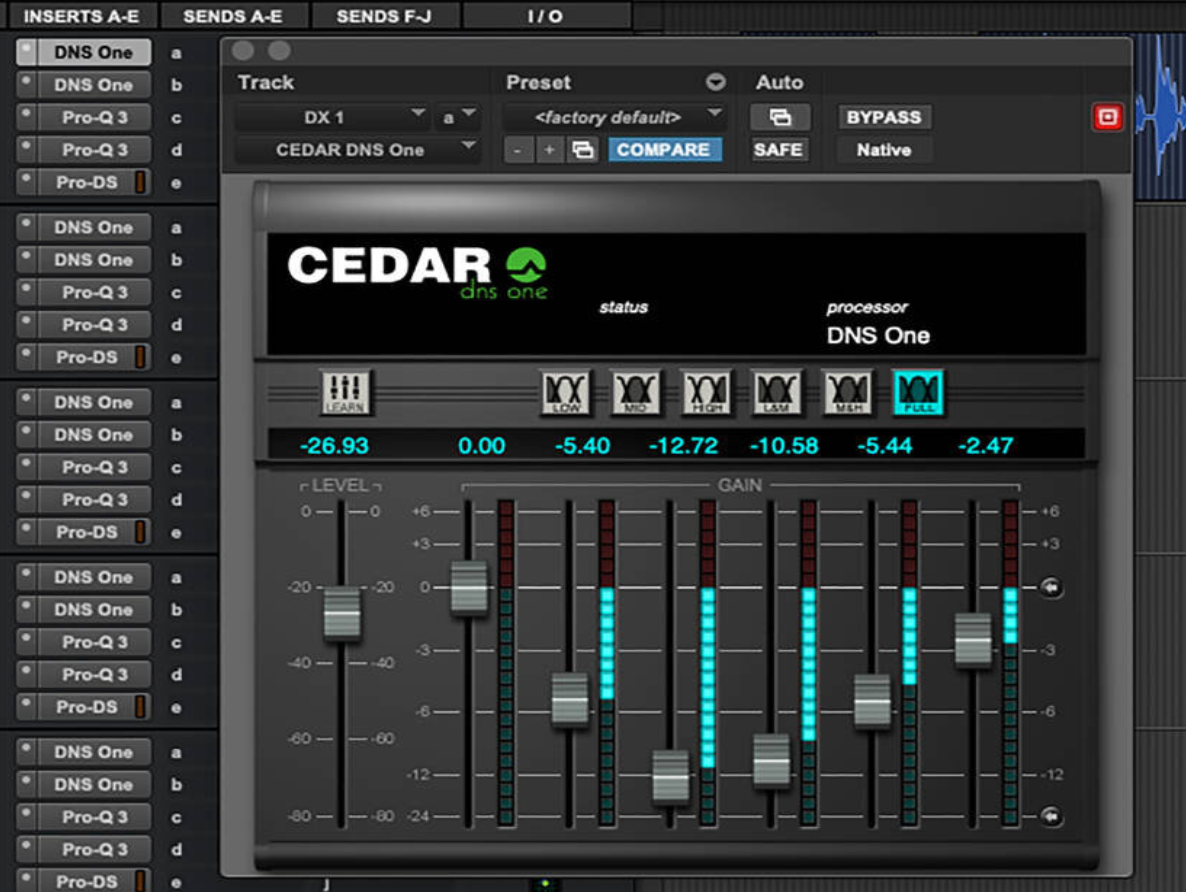Click the SENDS A-E column header
Image resolution: width=1186 pixels, height=892 pixels.
(233, 16)
